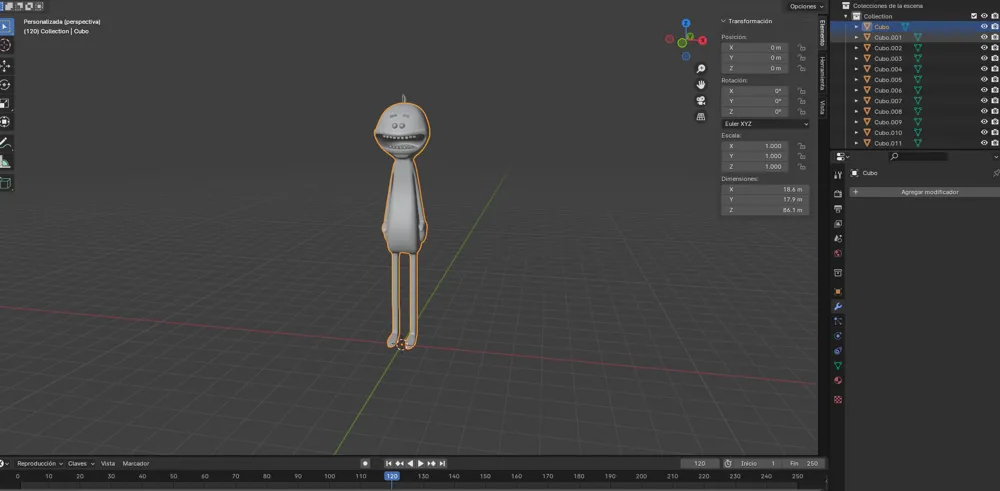This screenshot has width=1000, height=491.
Task: Select the Scale tool
Action: tap(6, 103)
